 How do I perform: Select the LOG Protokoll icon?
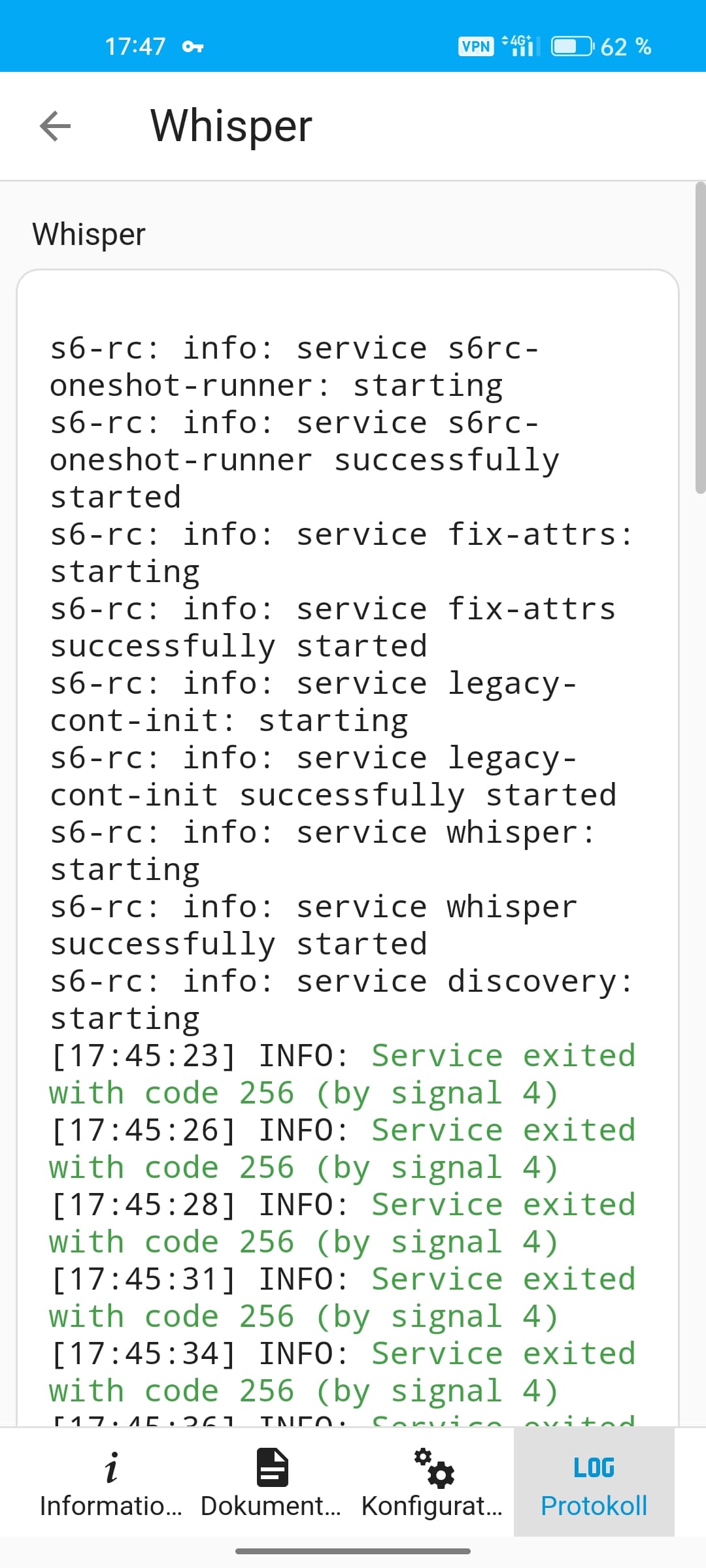coord(594,1468)
